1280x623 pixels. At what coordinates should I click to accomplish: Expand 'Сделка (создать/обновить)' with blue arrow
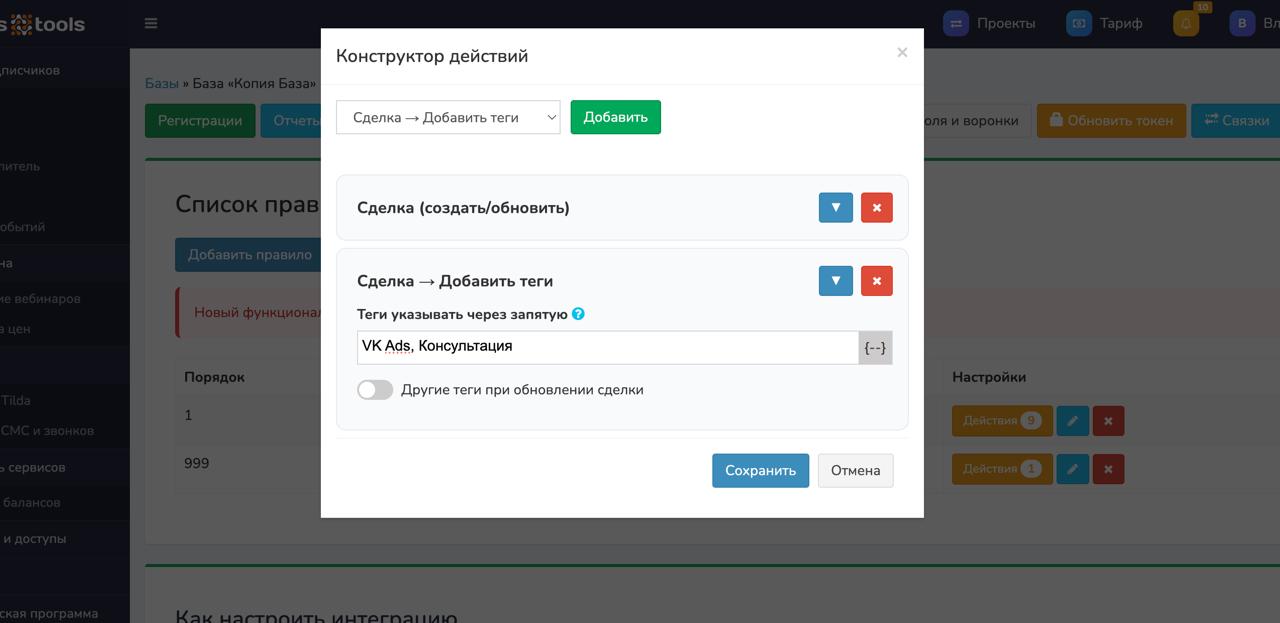pyautogui.click(x=835, y=208)
